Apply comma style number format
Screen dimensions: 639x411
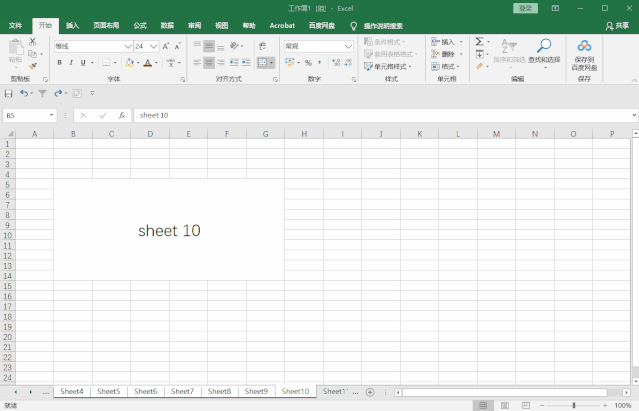point(320,63)
